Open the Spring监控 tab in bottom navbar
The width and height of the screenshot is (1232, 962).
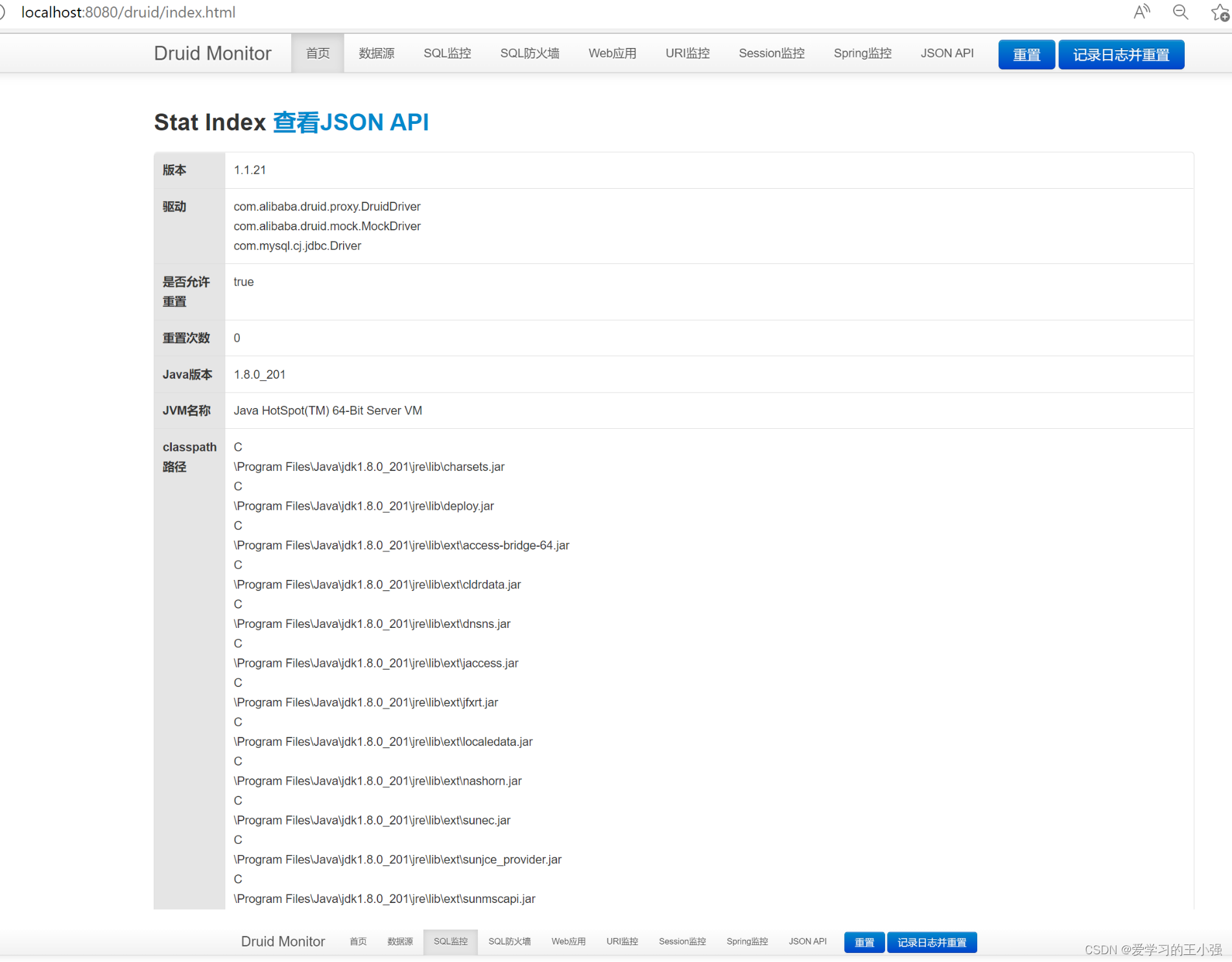click(747, 941)
